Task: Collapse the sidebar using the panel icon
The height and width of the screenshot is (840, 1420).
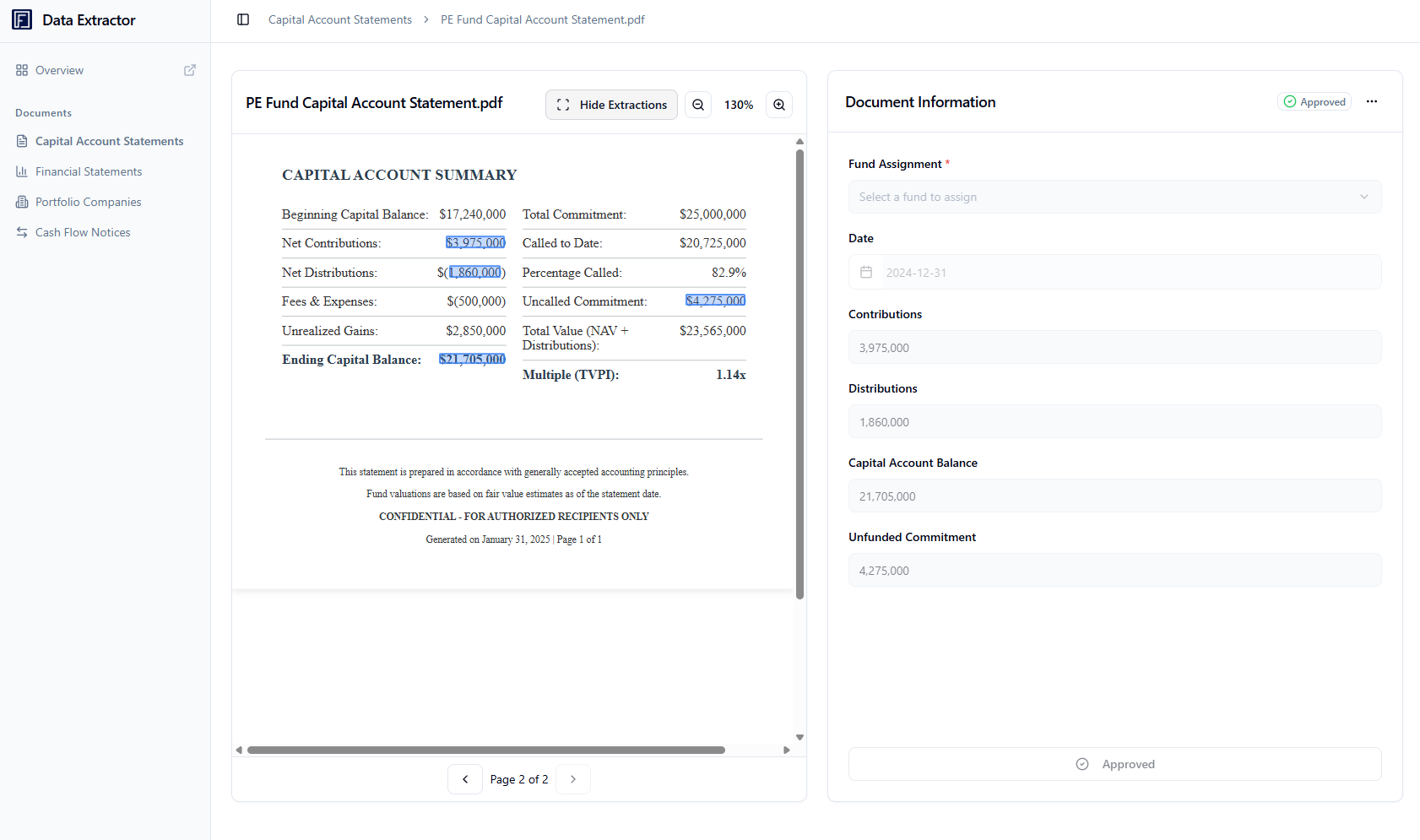Action: (x=243, y=19)
